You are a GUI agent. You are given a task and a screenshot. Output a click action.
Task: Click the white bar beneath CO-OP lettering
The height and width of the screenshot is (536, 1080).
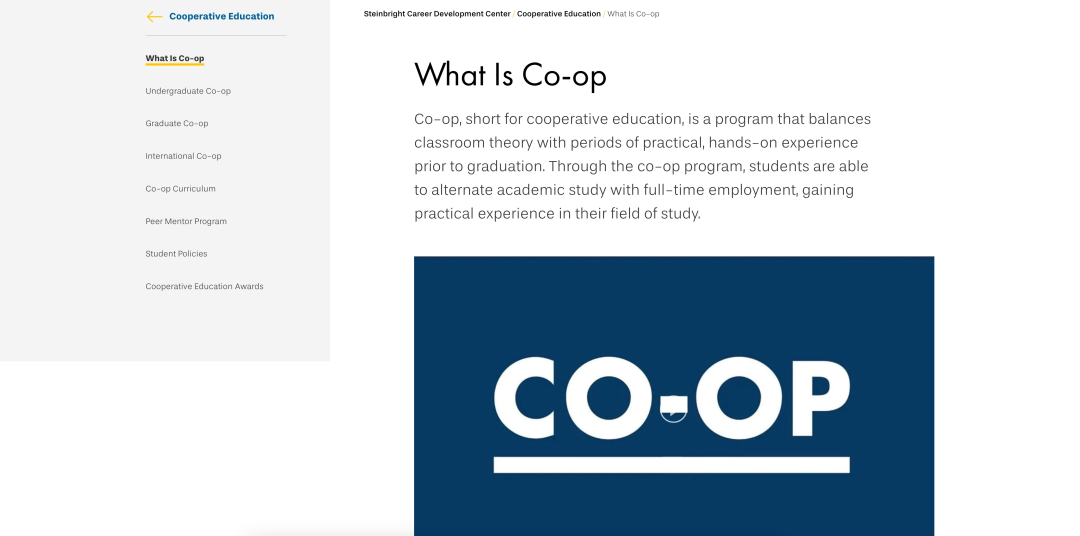coord(671,465)
